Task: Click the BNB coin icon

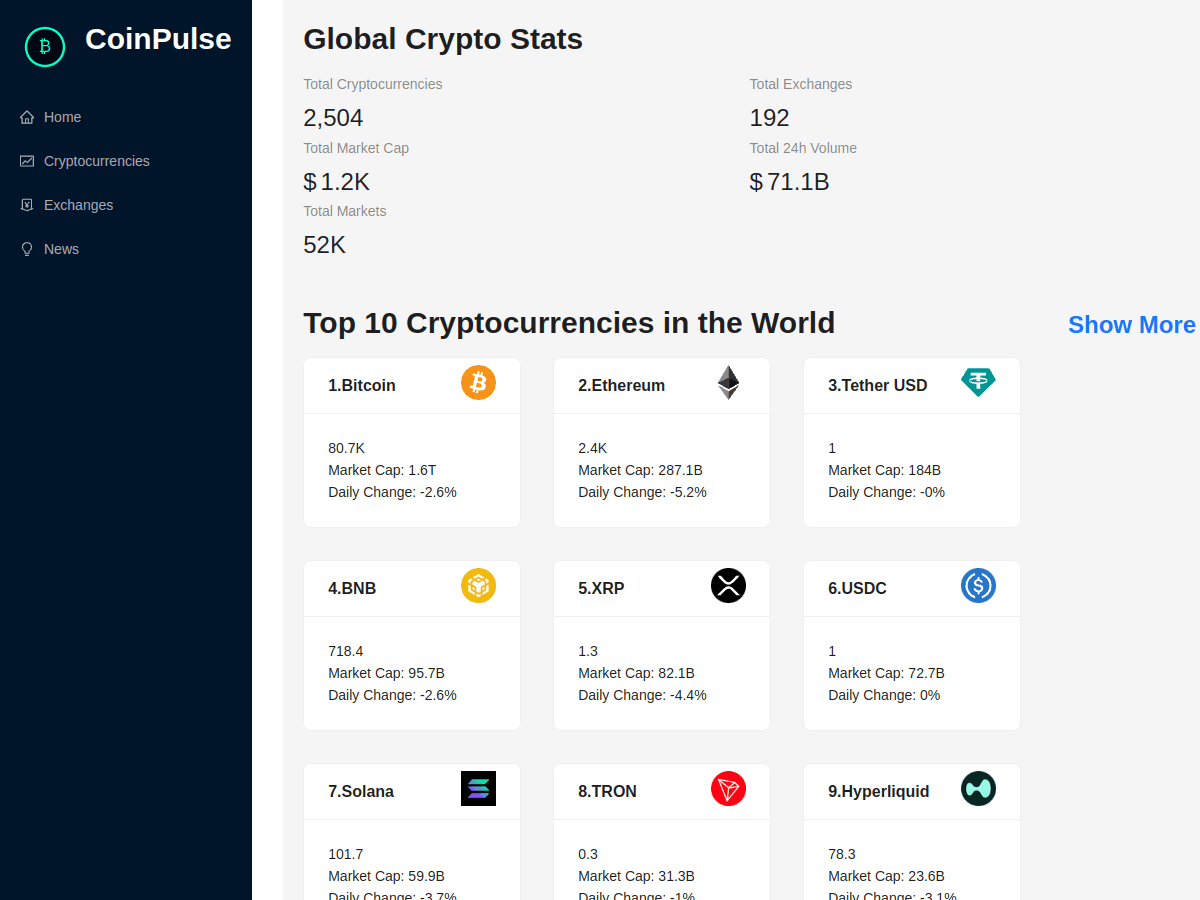Action: pos(478,585)
